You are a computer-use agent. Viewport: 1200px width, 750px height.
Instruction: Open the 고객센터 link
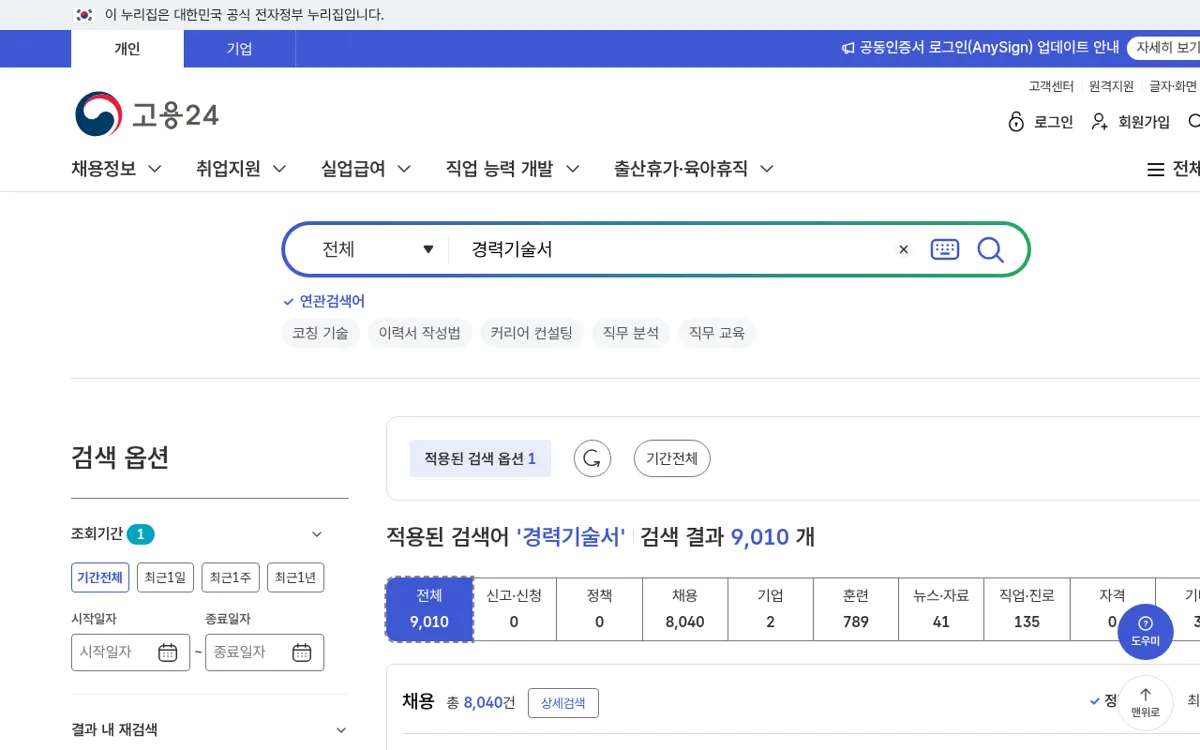[x=1051, y=86]
